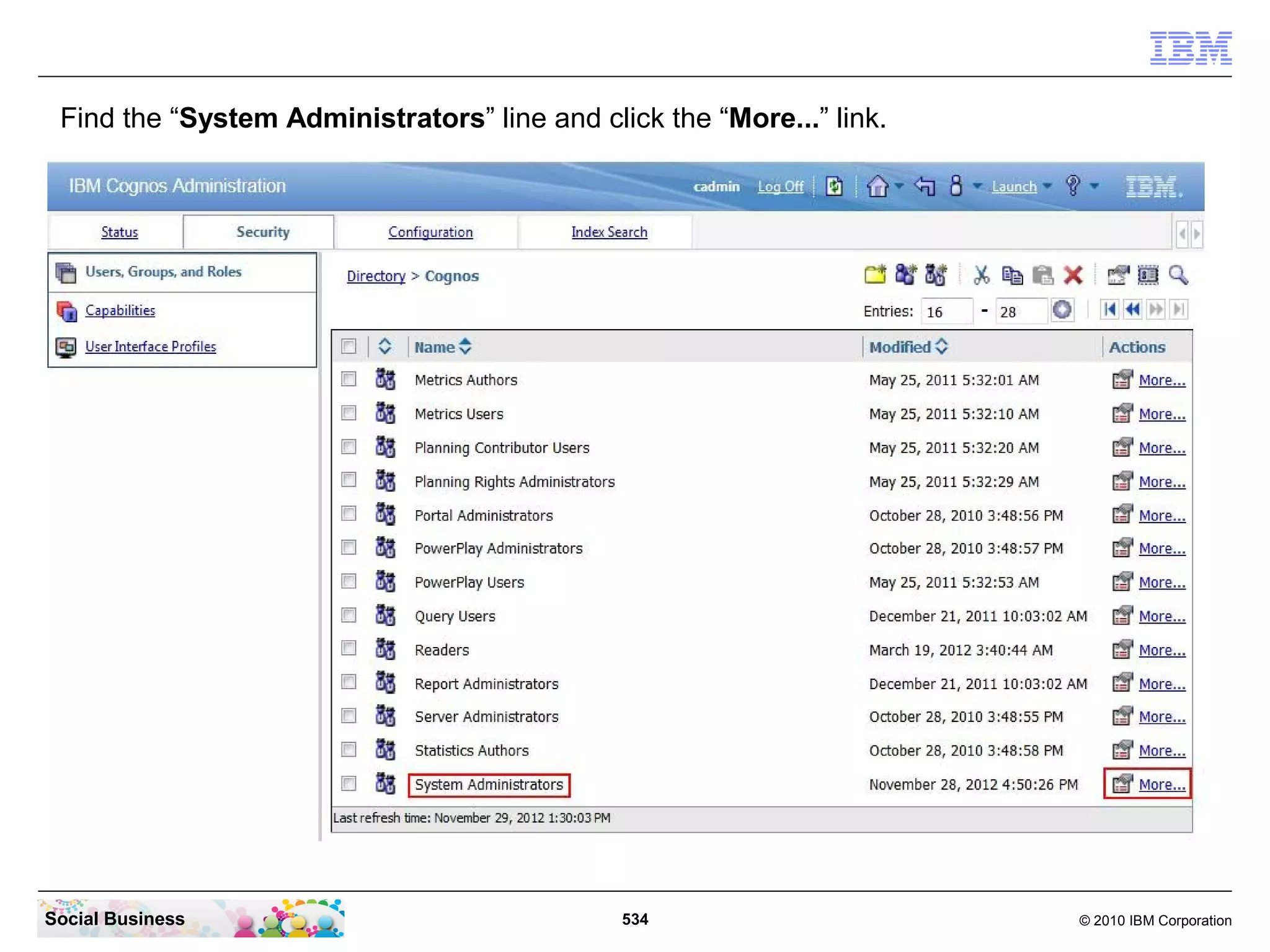Open User Interface Profiles
The height and width of the screenshot is (952, 1270).
coord(151,346)
